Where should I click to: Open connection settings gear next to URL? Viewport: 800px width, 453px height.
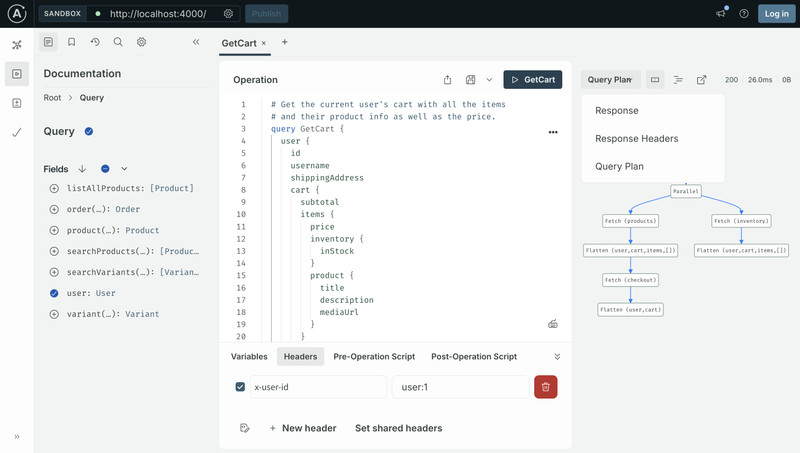229,14
